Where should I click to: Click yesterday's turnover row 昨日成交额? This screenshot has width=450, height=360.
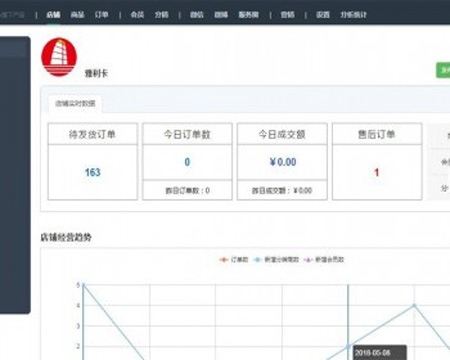[282, 190]
